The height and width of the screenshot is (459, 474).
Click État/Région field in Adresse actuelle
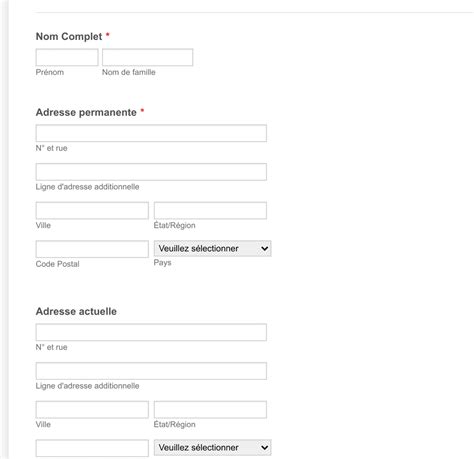[x=210, y=409]
